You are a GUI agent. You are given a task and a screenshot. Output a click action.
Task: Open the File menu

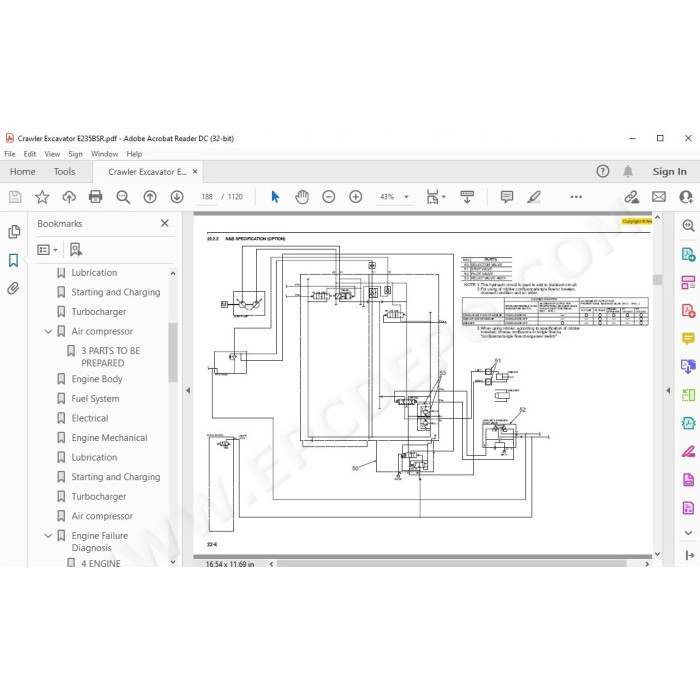(x=10, y=154)
